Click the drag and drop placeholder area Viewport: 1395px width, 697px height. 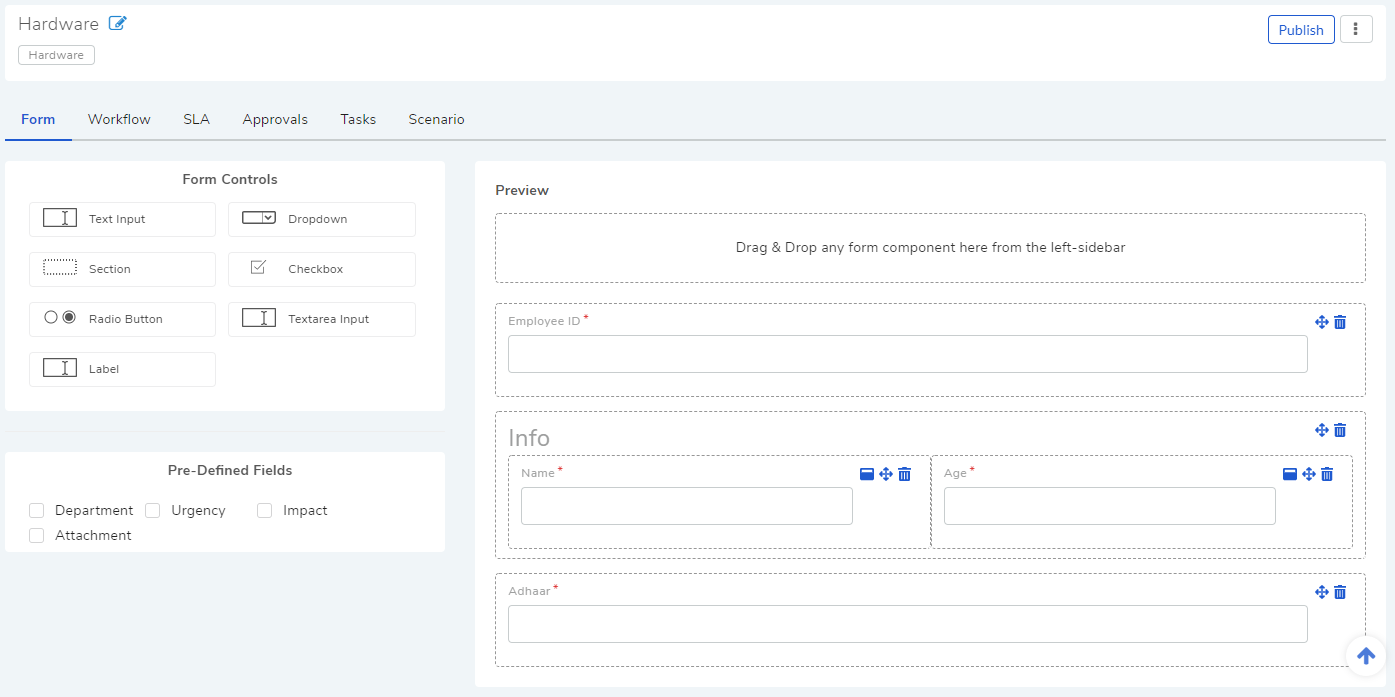click(930, 248)
